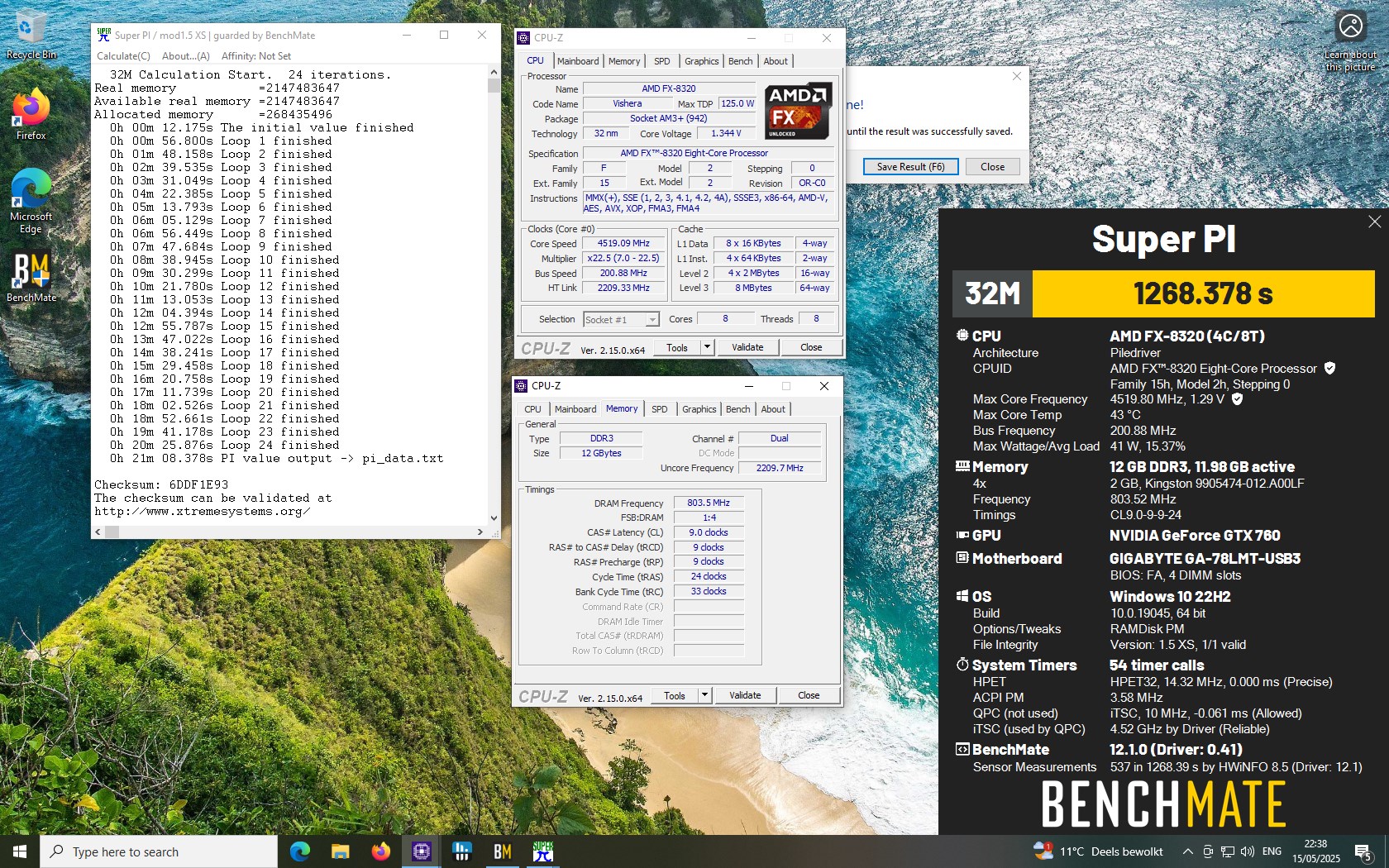Click Close button in upper CPU-Z

[811, 347]
